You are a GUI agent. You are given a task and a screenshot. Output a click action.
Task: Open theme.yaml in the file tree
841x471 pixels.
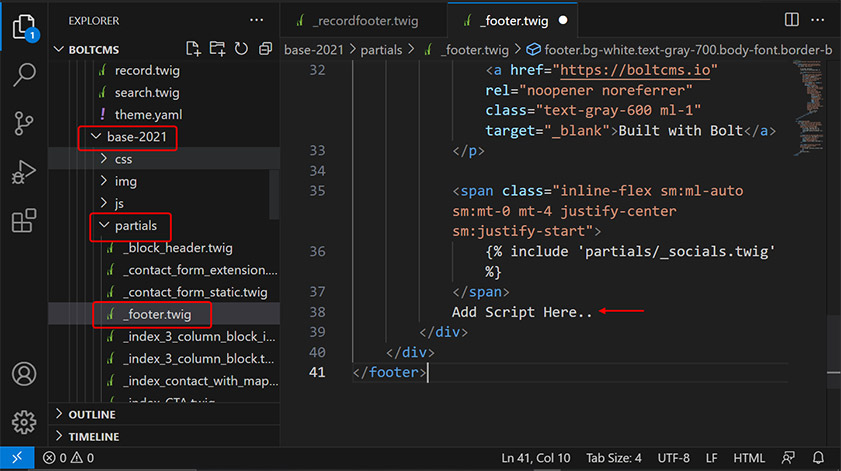[x=149, y=115]
